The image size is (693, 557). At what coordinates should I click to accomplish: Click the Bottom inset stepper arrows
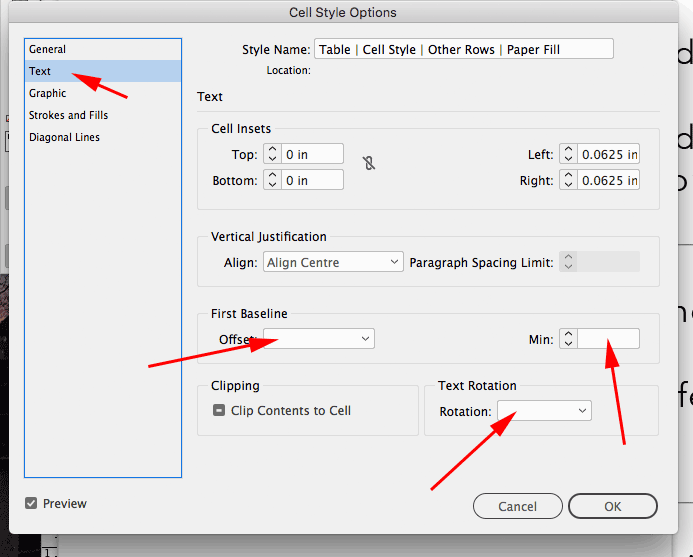tap(272, 180)
